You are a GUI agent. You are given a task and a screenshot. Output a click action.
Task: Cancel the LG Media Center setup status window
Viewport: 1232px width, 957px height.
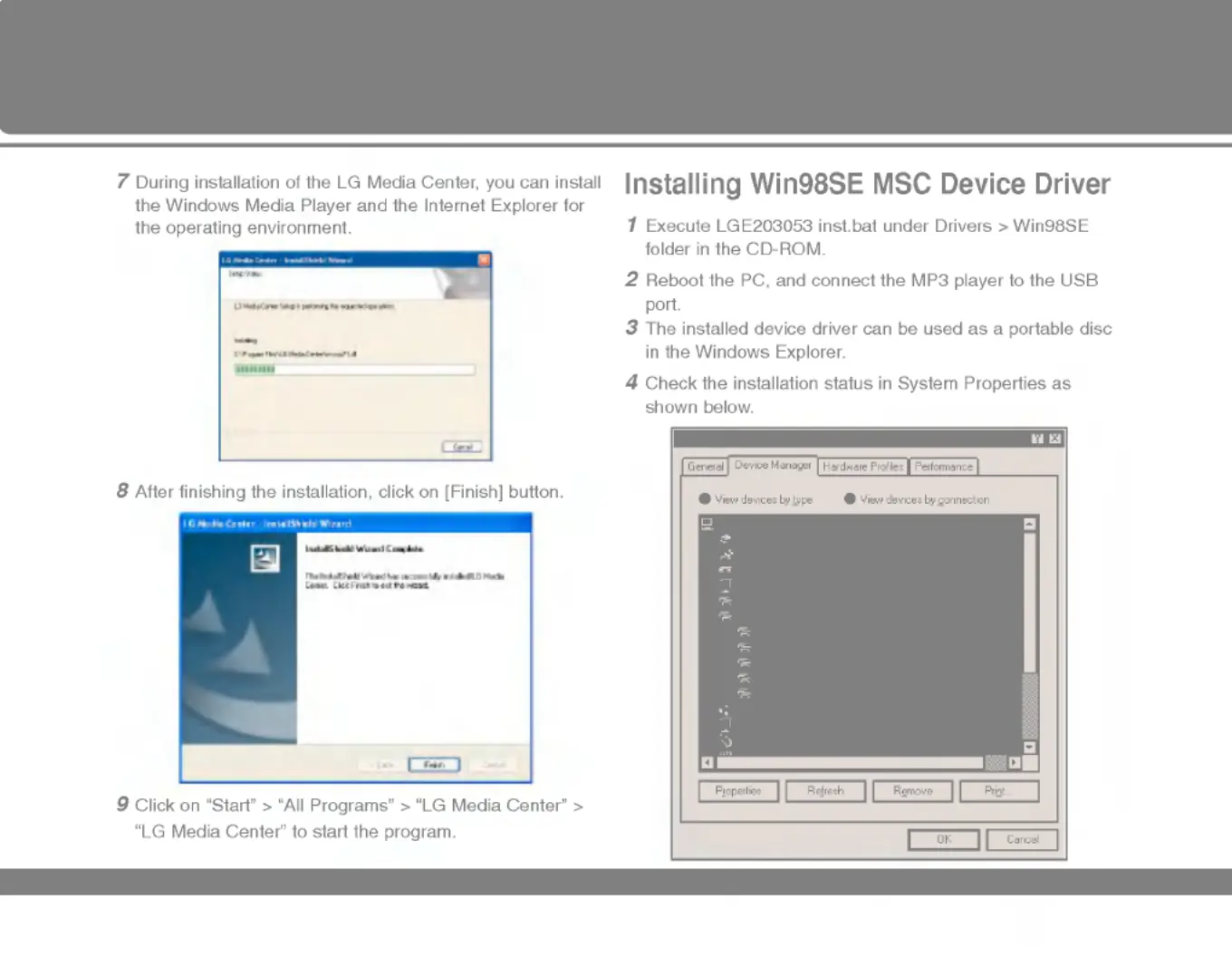(462, 447)
